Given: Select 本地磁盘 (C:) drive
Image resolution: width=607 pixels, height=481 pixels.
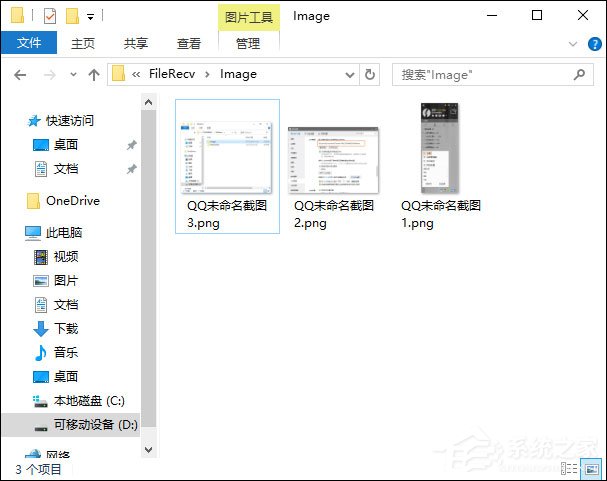Looking at the screenshot, I should 88,400.
